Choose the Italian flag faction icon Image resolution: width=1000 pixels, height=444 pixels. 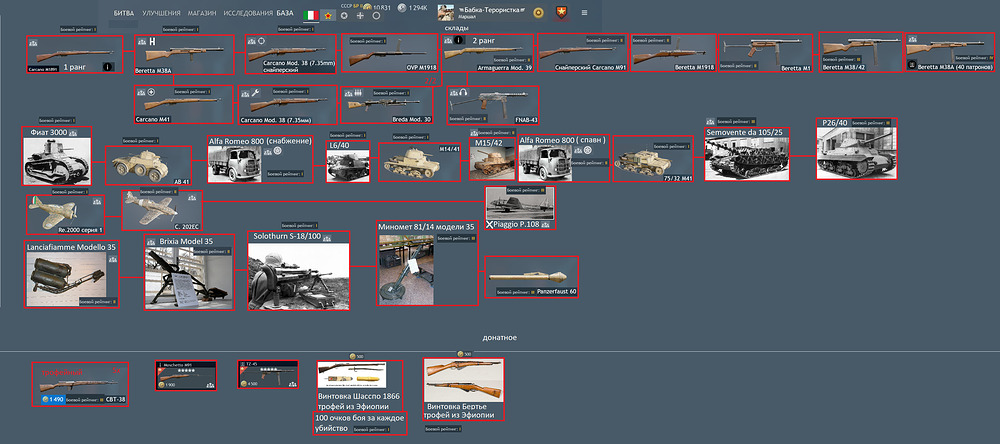[311, 15]
